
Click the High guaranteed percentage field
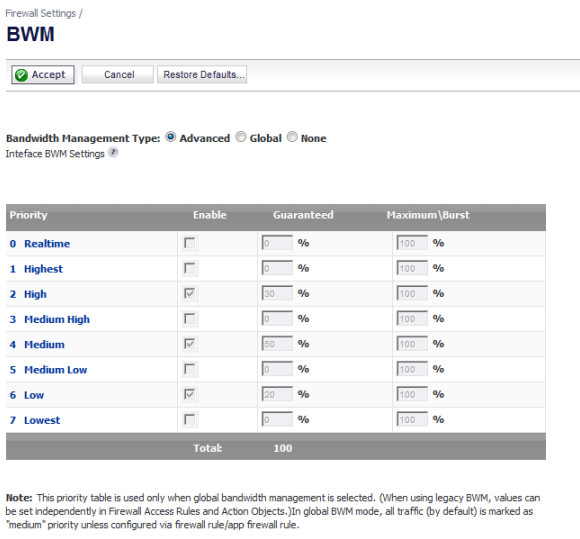[x=277, y=293]
